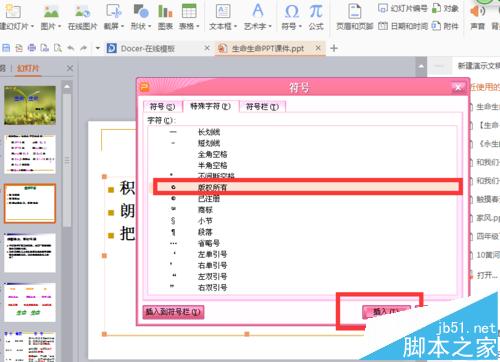Open the first slide thumbnail with plant photo
Screen dimensions: 500x362
click(x=30, y=105)
